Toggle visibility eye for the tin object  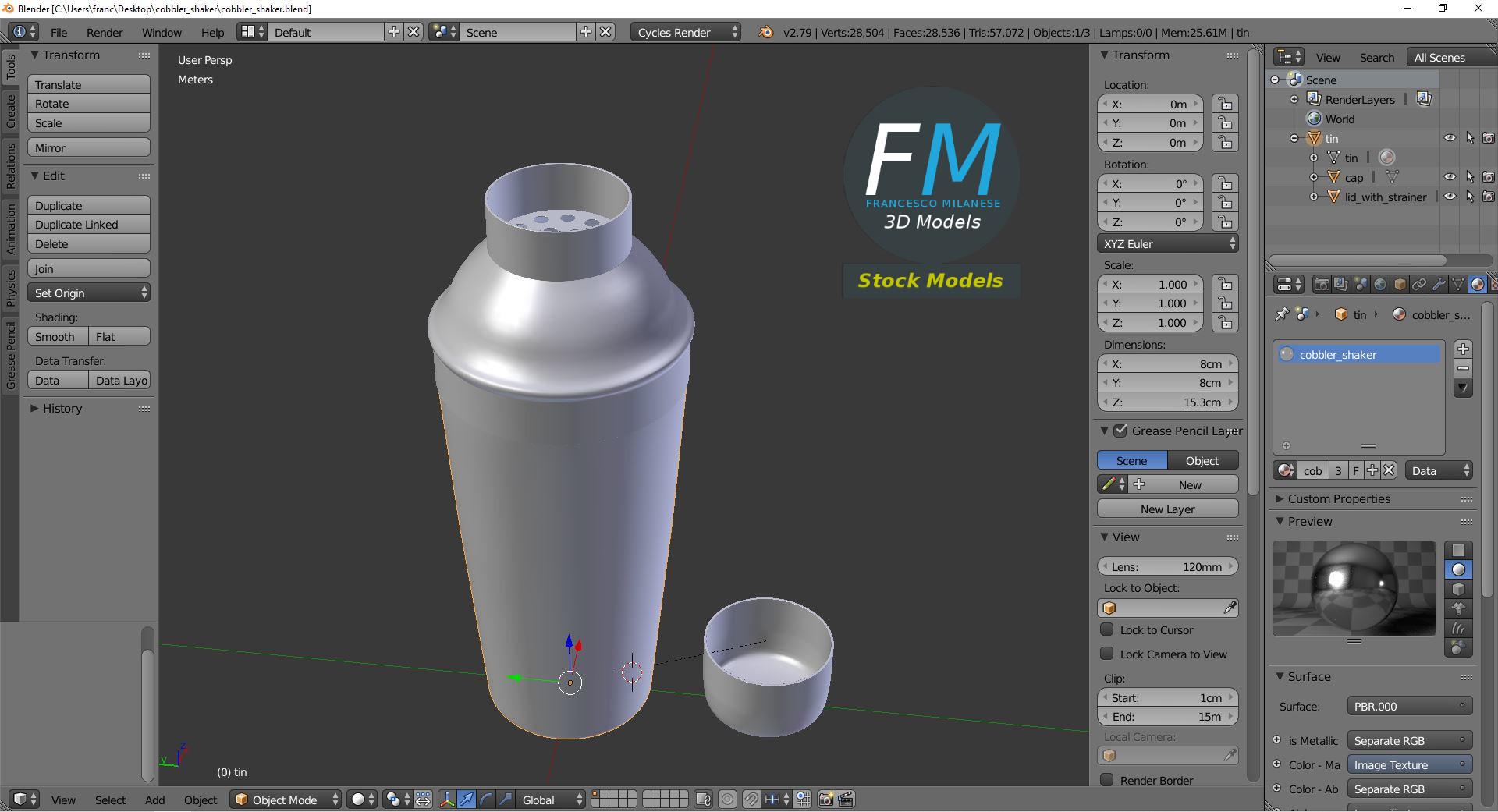coord(1450,138)
